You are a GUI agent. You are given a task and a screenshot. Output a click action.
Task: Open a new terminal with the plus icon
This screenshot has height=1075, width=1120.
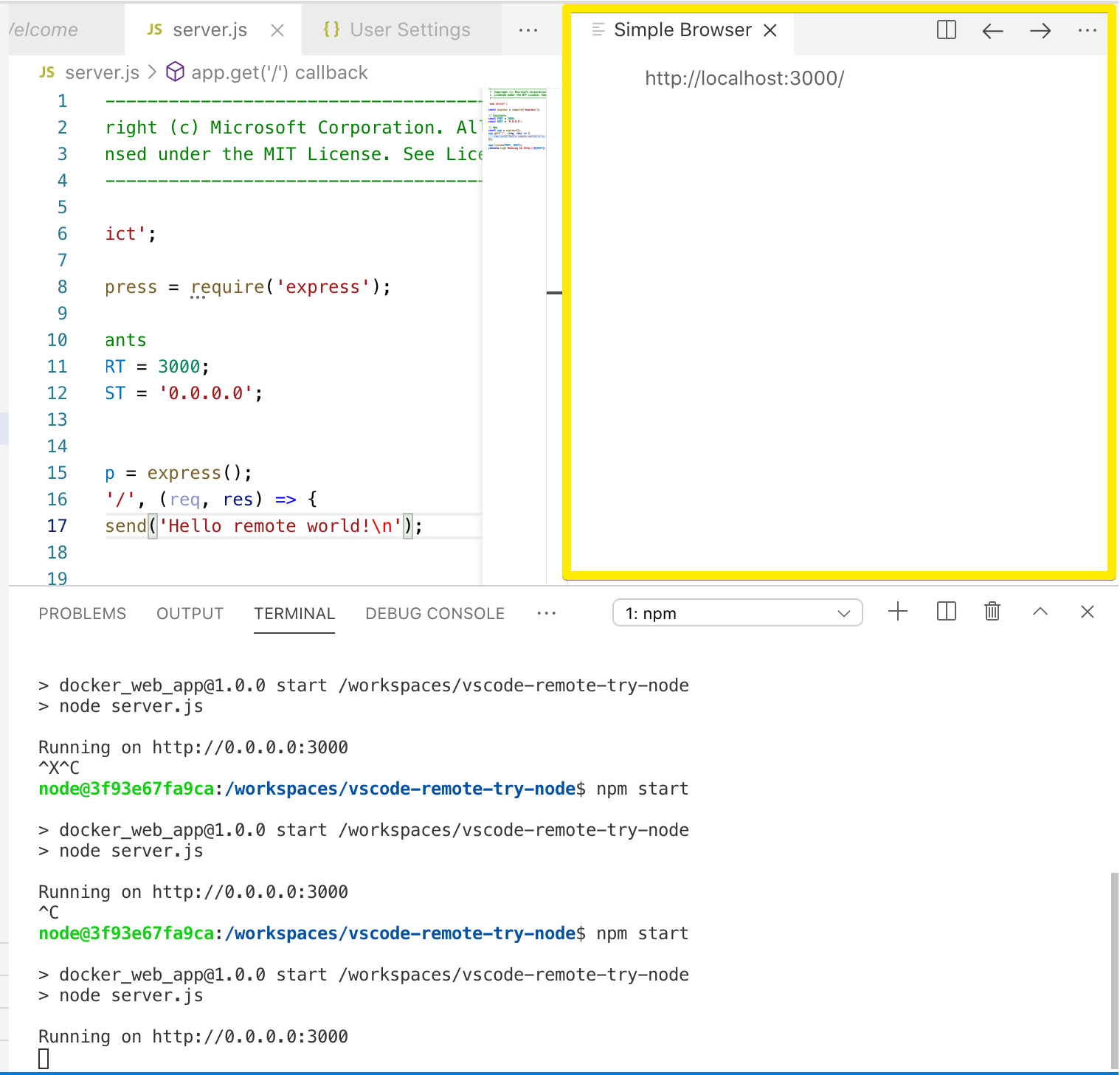pyautogui.click(x=897, y=612)
